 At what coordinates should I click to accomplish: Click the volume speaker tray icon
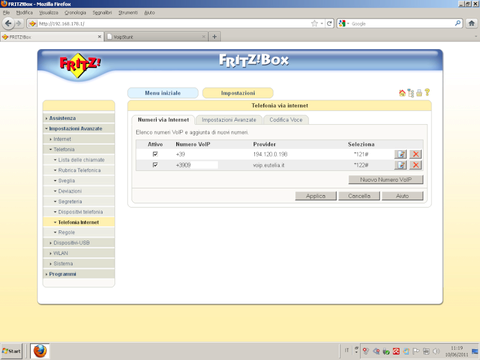click(436, 351)
